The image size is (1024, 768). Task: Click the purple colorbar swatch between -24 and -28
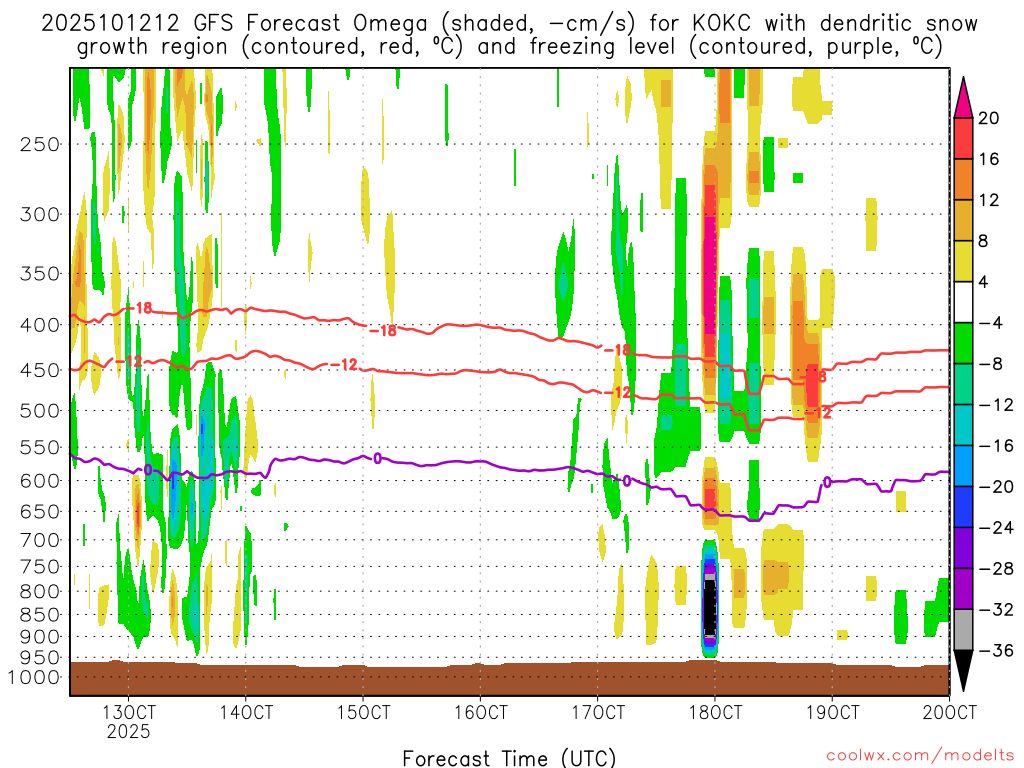pyautogui.click(x=963, y=548)
